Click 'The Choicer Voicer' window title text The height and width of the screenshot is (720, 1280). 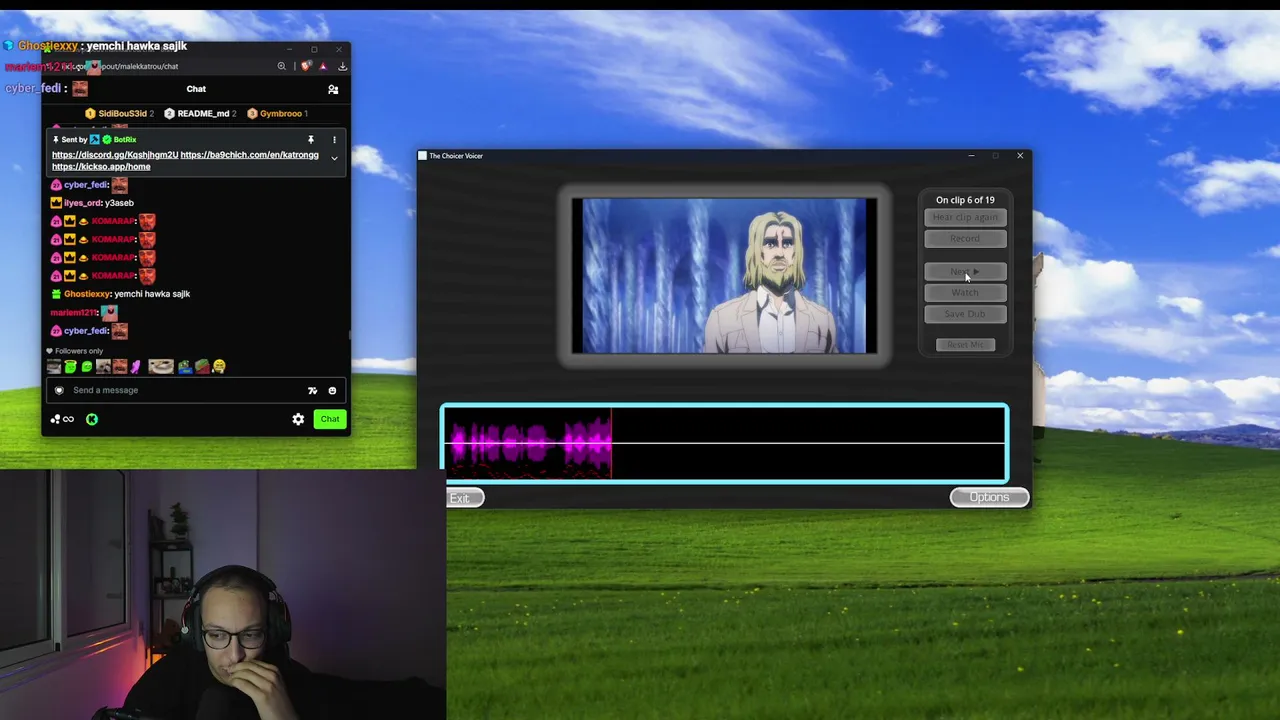coord(456,156)
